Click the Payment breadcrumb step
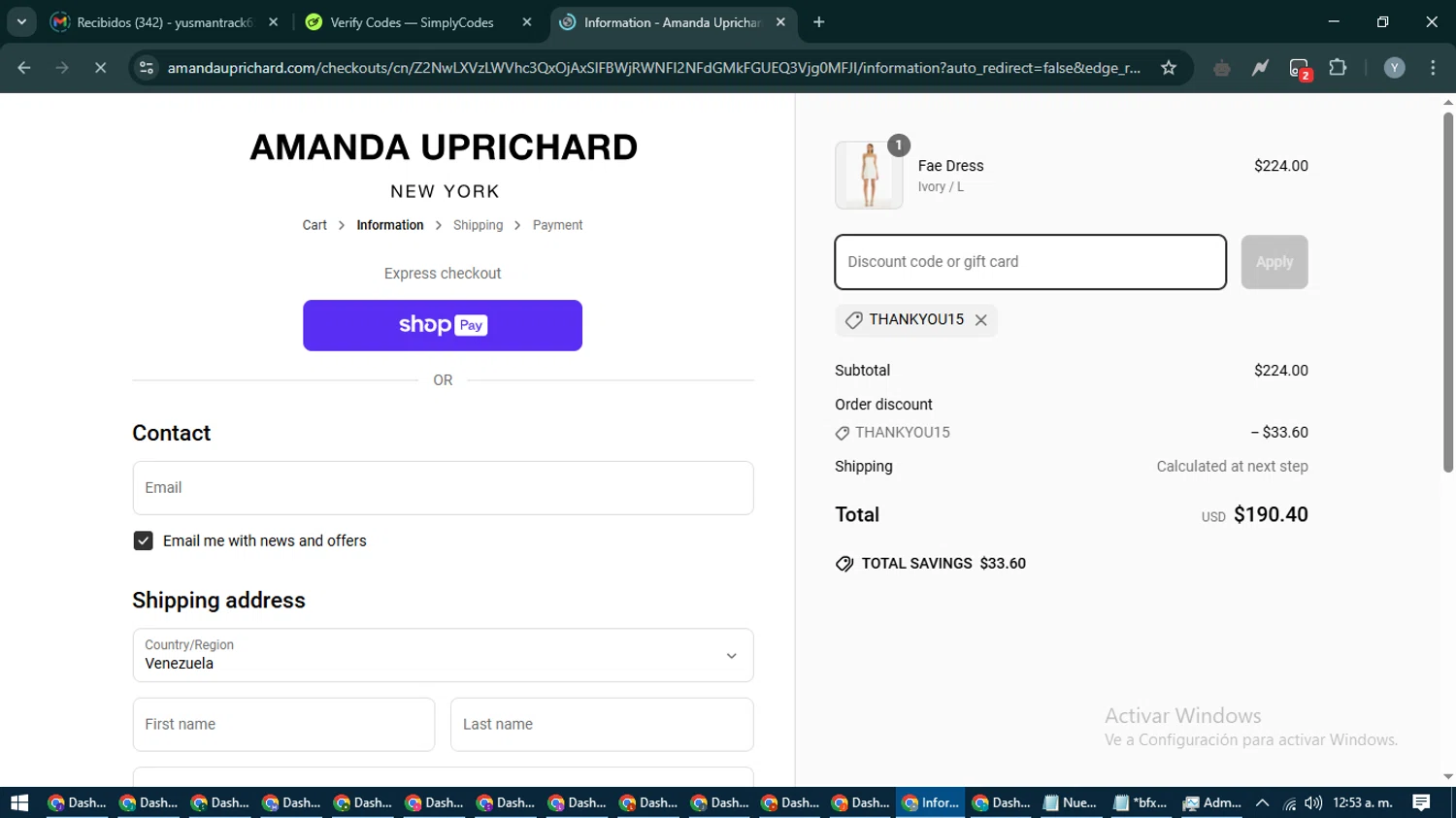 (x=557, y=225)
